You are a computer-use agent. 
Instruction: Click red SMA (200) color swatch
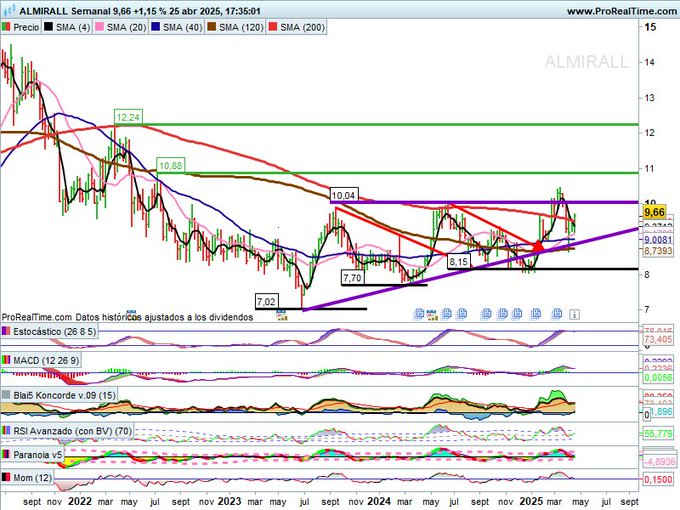click(x=273, y=27)
